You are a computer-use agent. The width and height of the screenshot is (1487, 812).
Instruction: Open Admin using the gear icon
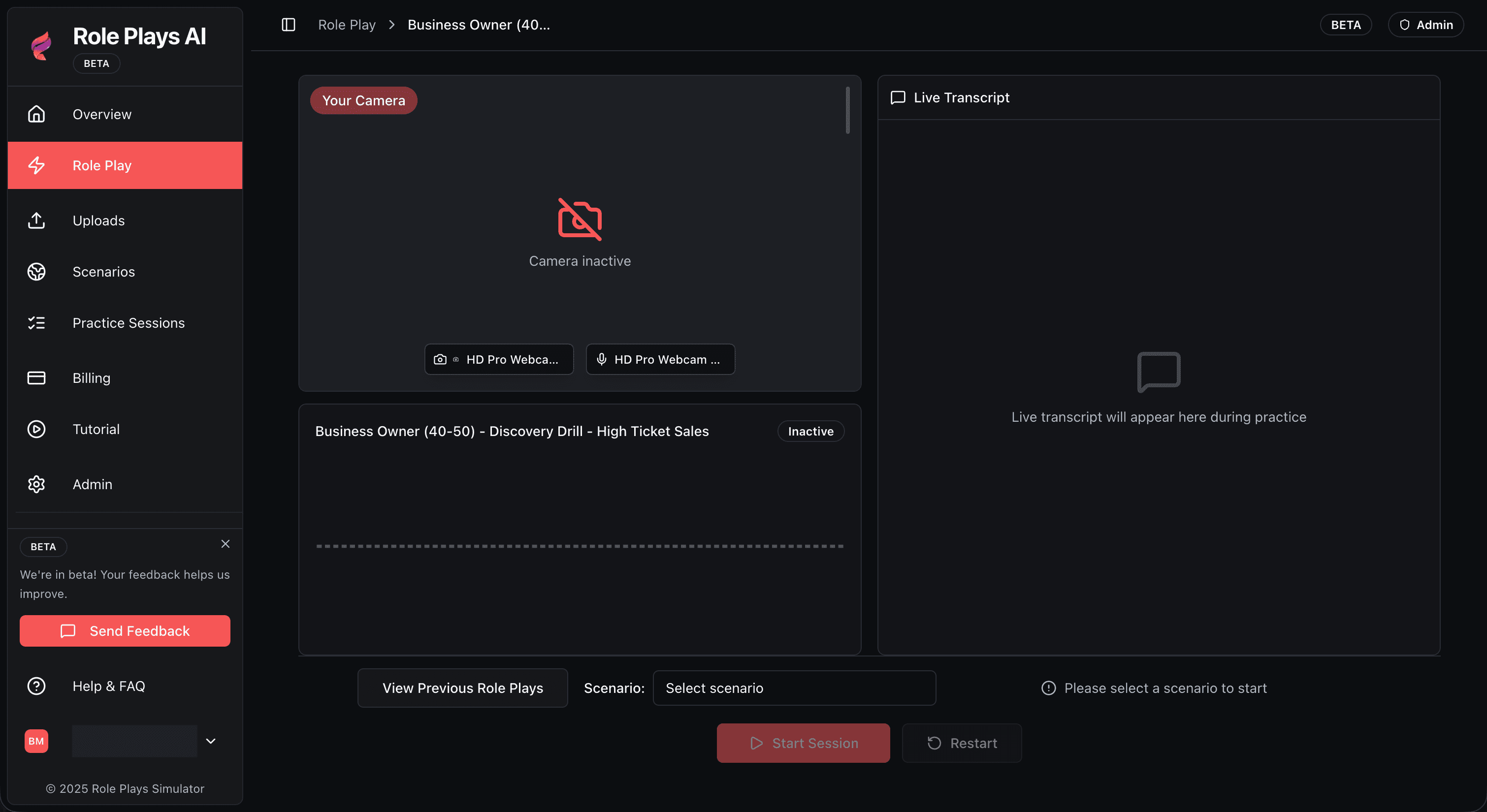click(x=36, y=484)
